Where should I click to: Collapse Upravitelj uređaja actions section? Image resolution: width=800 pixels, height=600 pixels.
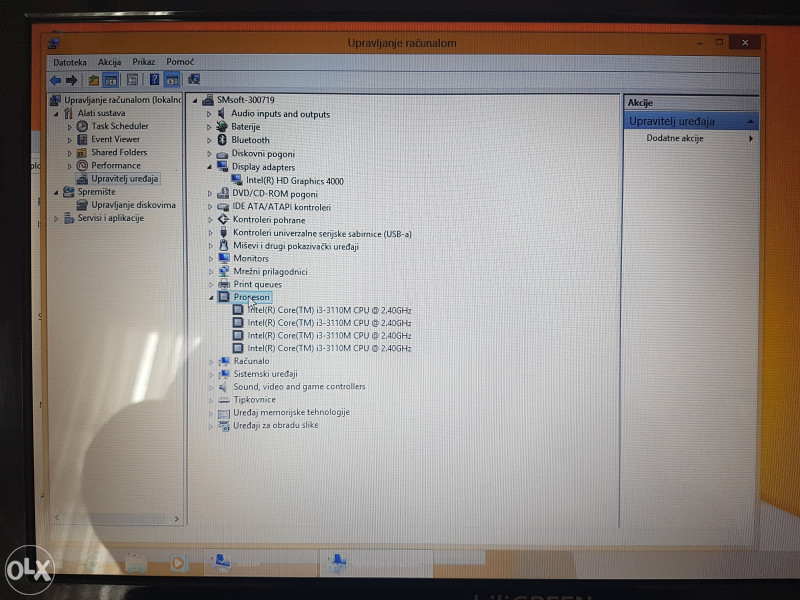751,121
